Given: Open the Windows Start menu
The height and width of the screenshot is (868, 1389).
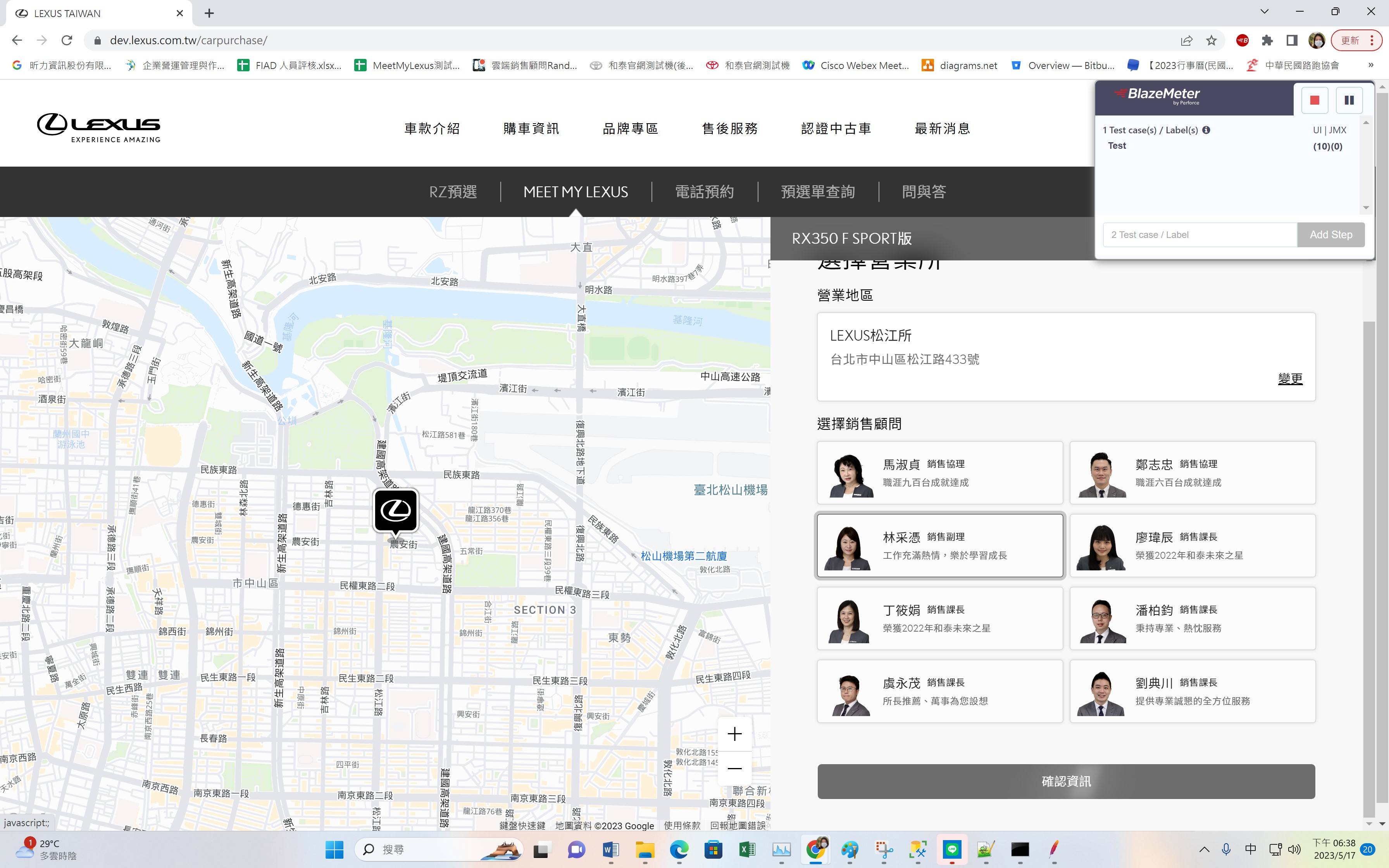Looking at the screenshot, I should coord(334,849).
